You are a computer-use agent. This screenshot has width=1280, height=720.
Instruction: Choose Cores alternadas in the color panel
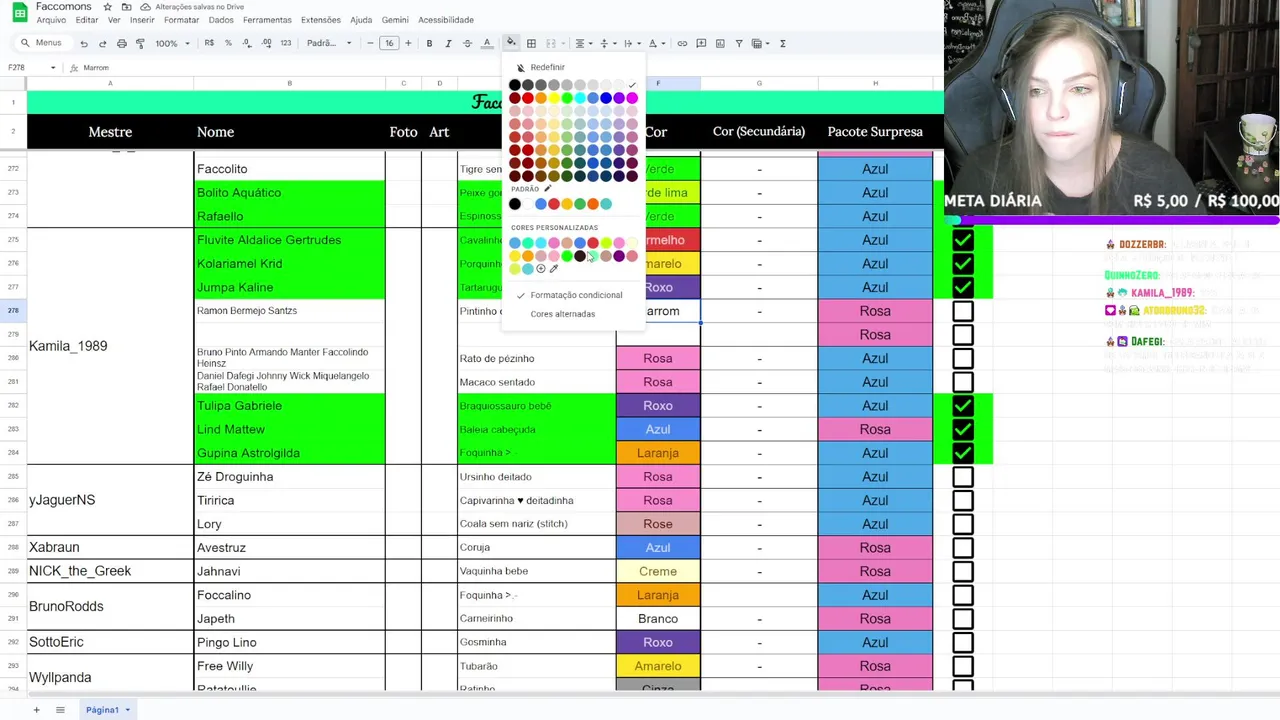tap(563, 314)
